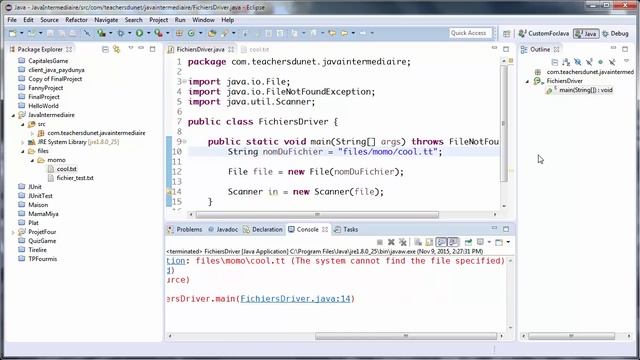Click the Debug bug icon in toolbar
This screenshot has width=640, height=360.
pos(120,33)
